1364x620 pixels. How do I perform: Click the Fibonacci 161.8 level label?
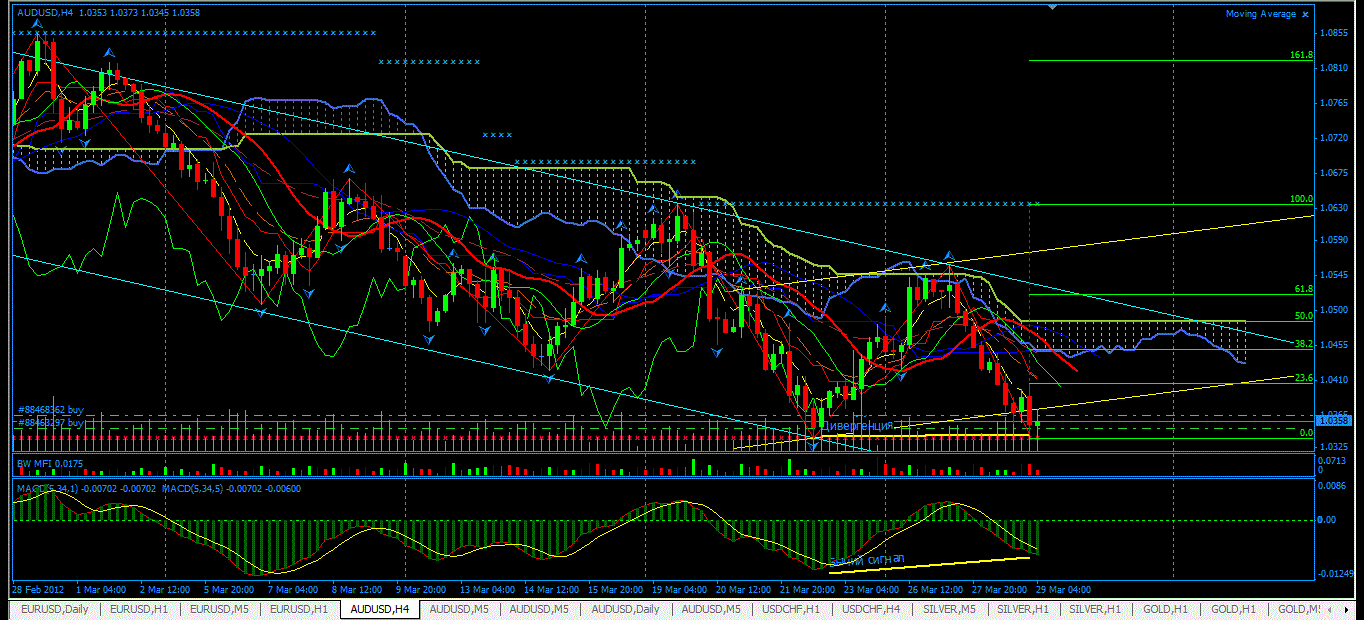click(x=1301, y=55)
